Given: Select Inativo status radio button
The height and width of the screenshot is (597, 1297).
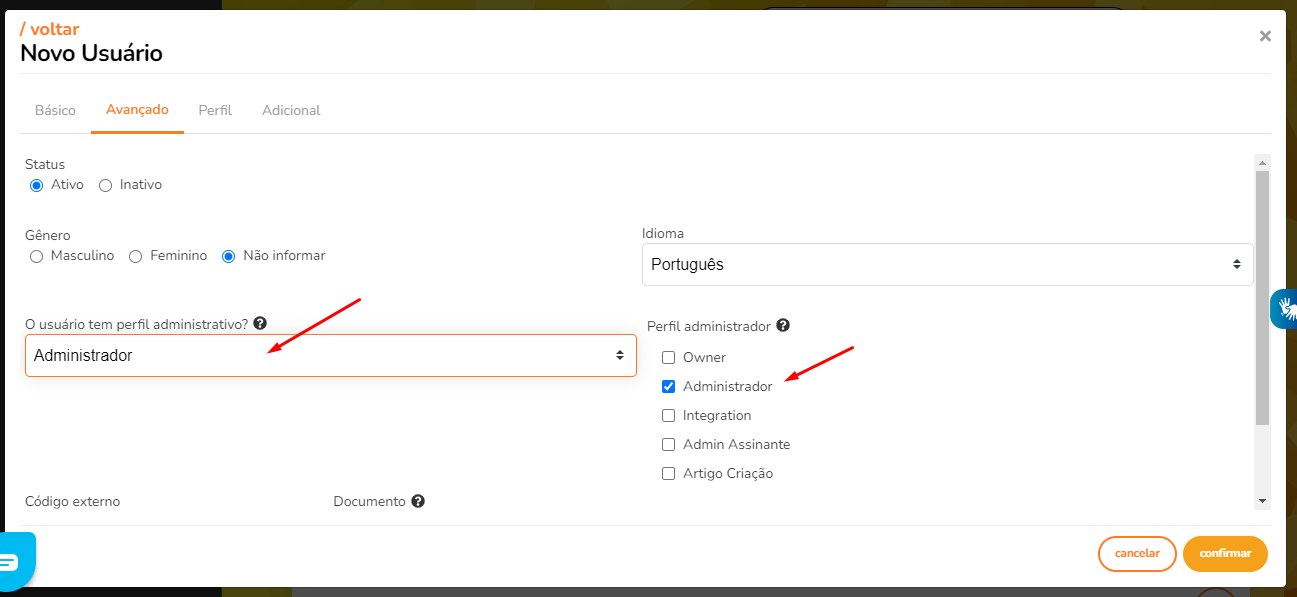Looking at the screenshot, I should point(105,185).
